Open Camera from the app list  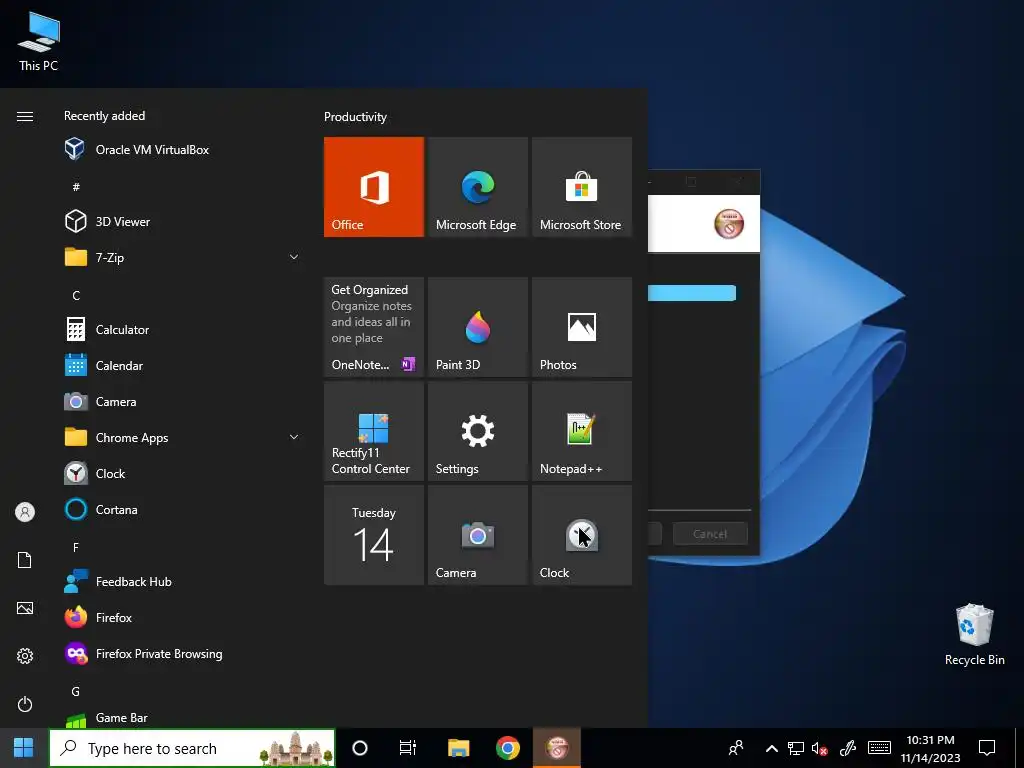click(x=182, y=402)
